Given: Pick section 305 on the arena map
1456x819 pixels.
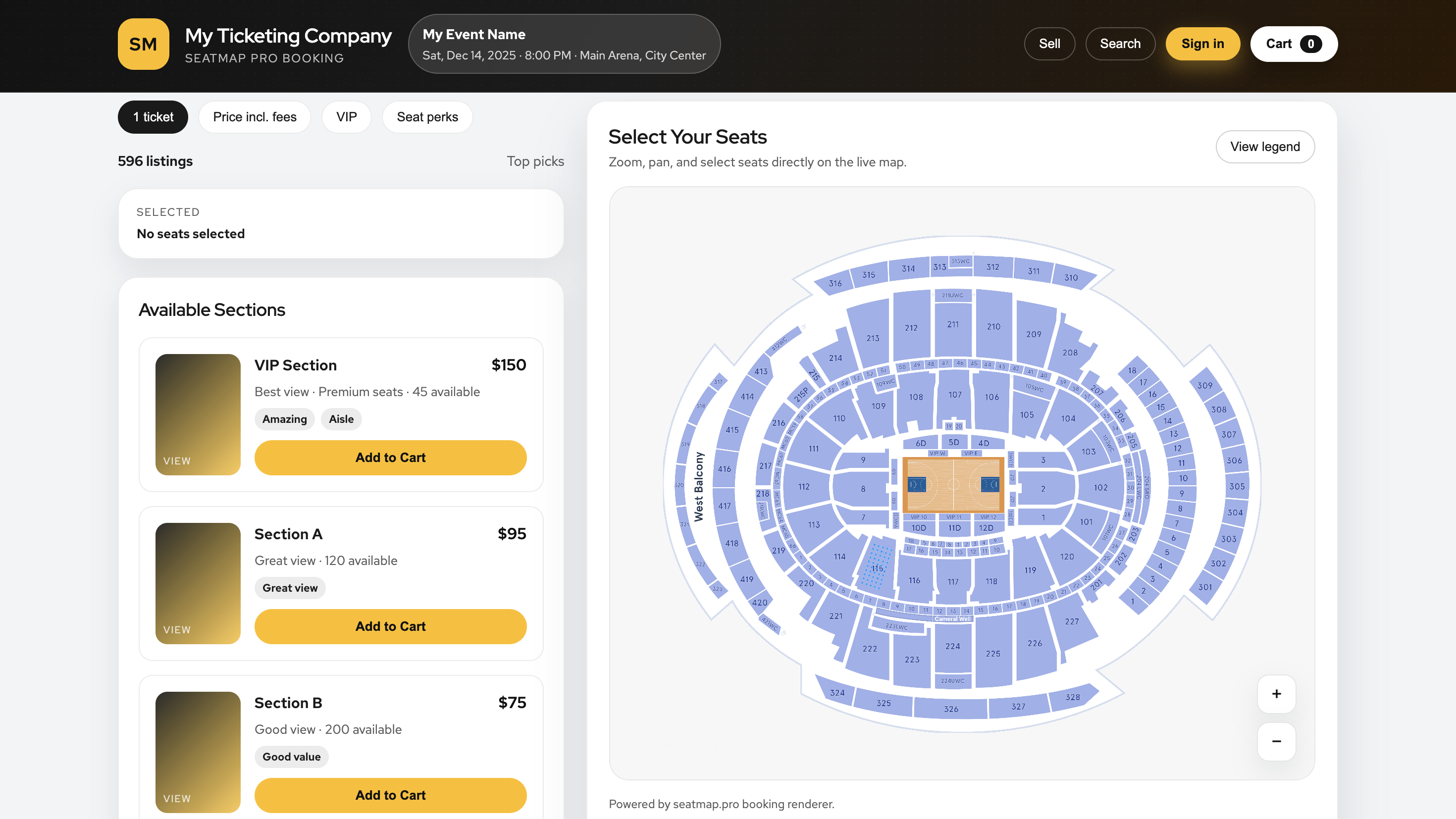Looking at the screenshot, I should 1237,486.
